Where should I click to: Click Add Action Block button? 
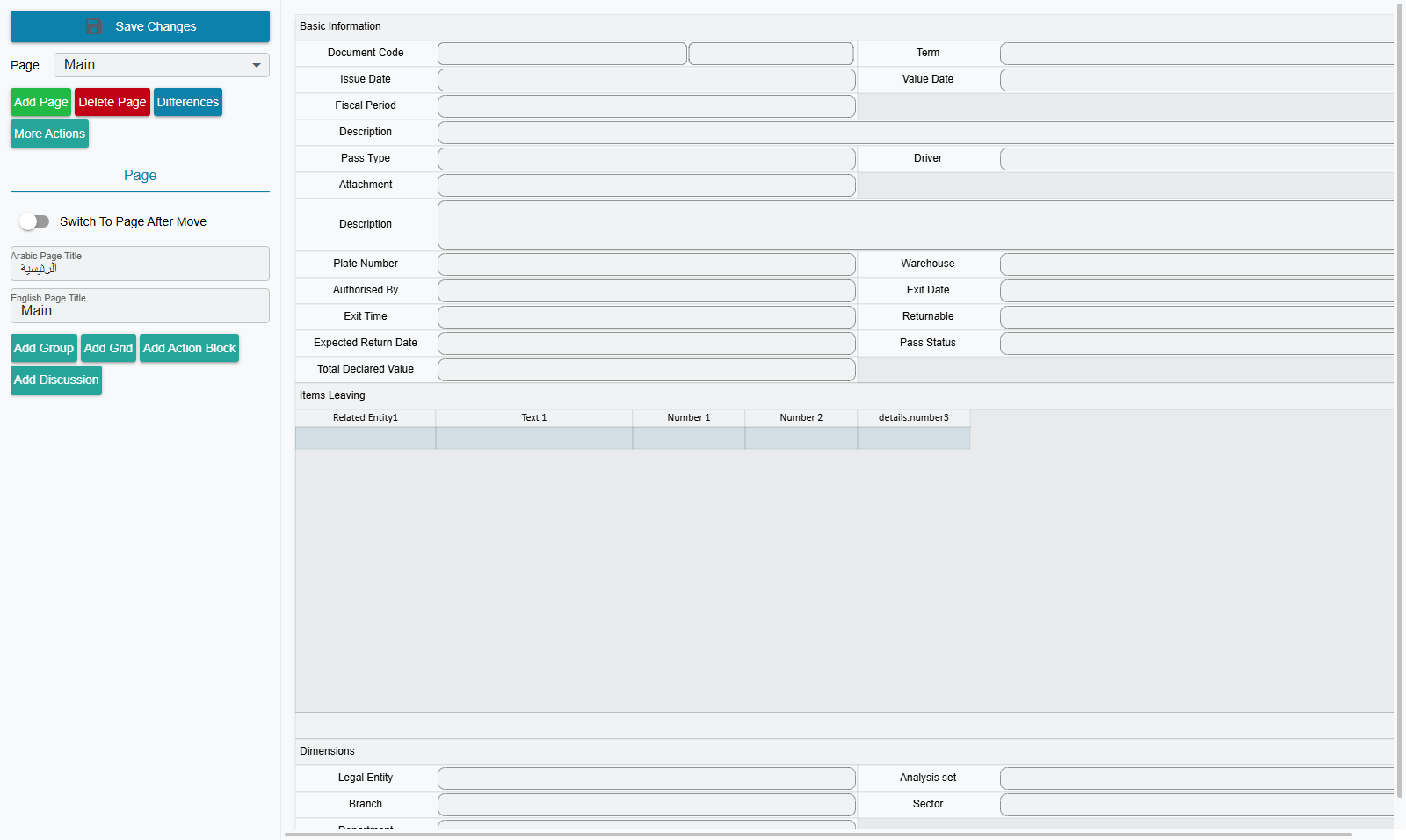[x=189, y=348]
